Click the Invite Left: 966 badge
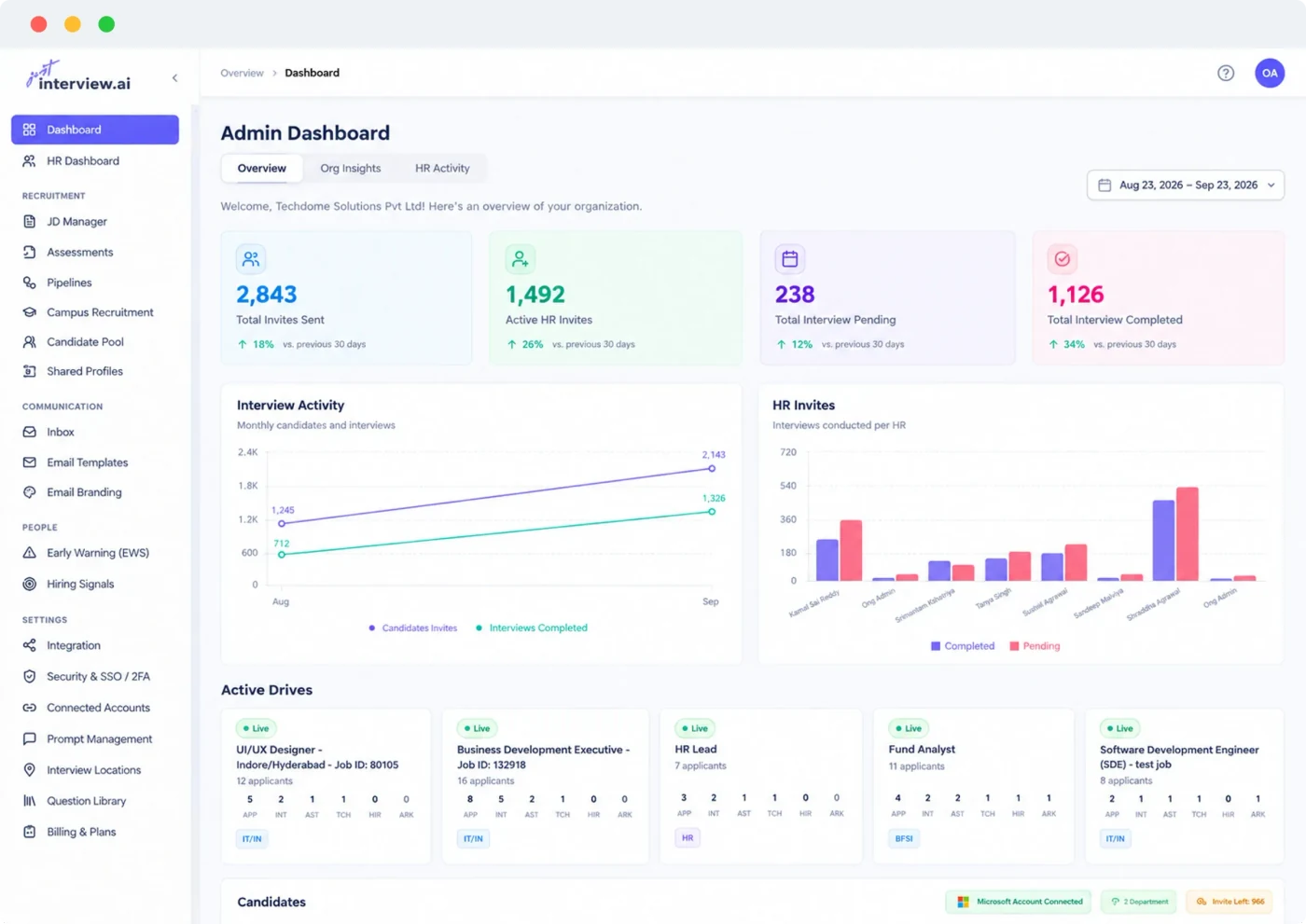Viewport: 1306px width, 924px height. (1230, 902)
